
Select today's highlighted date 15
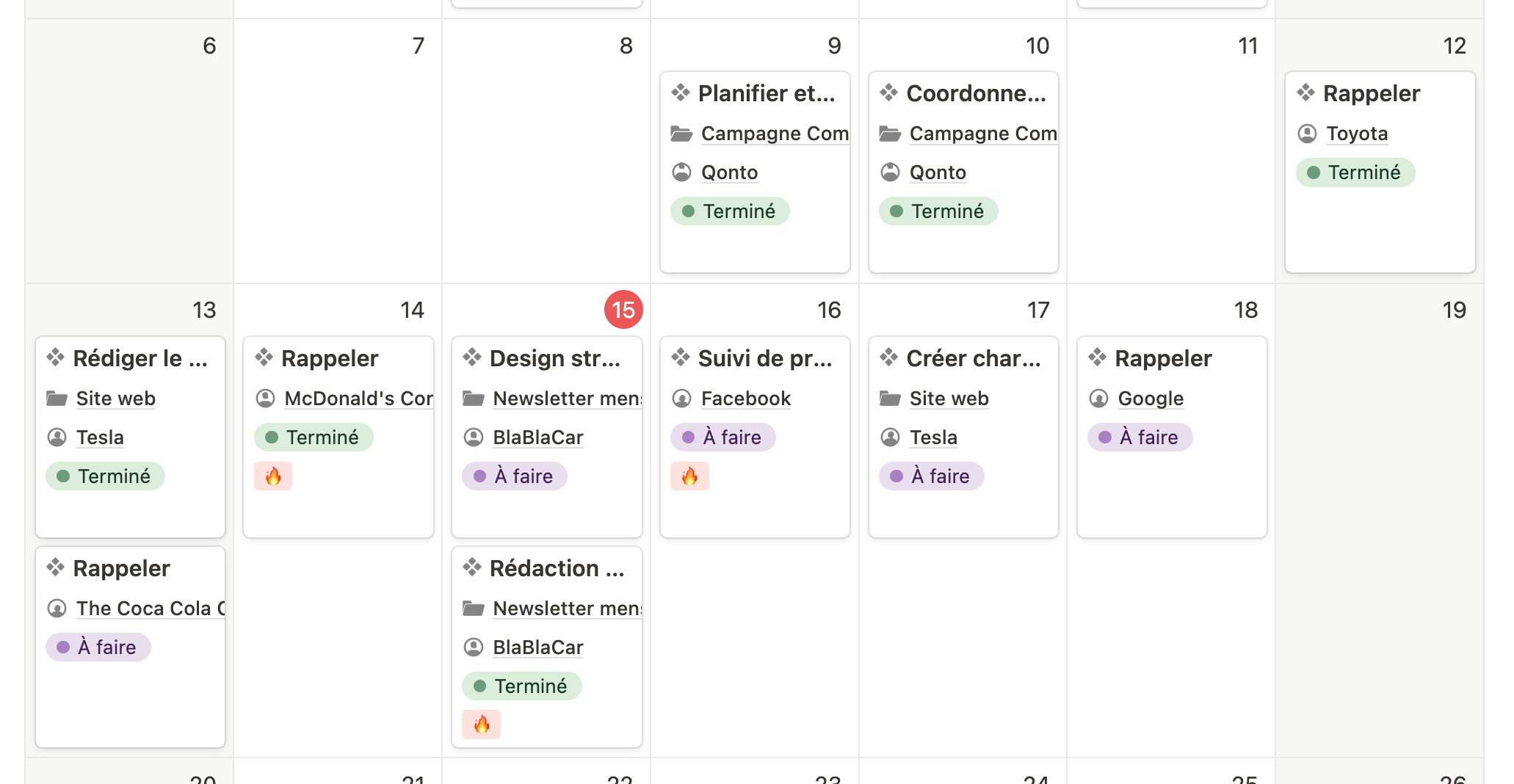pyautogui.click(x=623, y=310)
